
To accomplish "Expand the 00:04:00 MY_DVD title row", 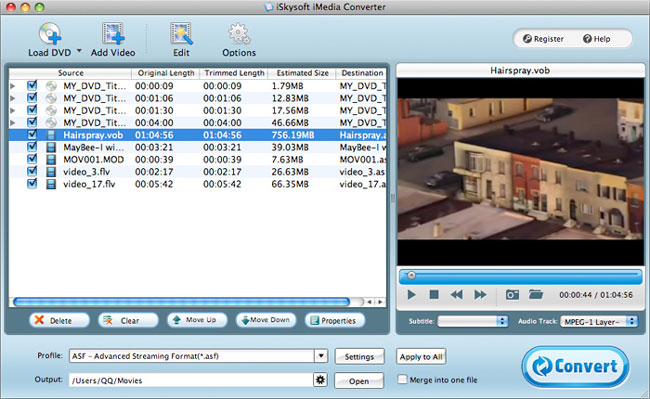I will click(13, 123).
